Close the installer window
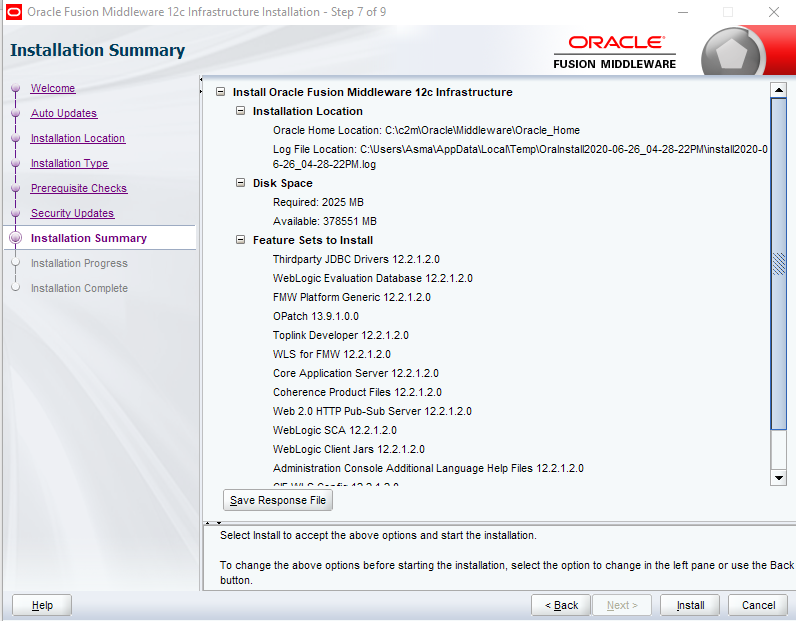The width and height of the screenshot is (796, 621). point(774,12)
